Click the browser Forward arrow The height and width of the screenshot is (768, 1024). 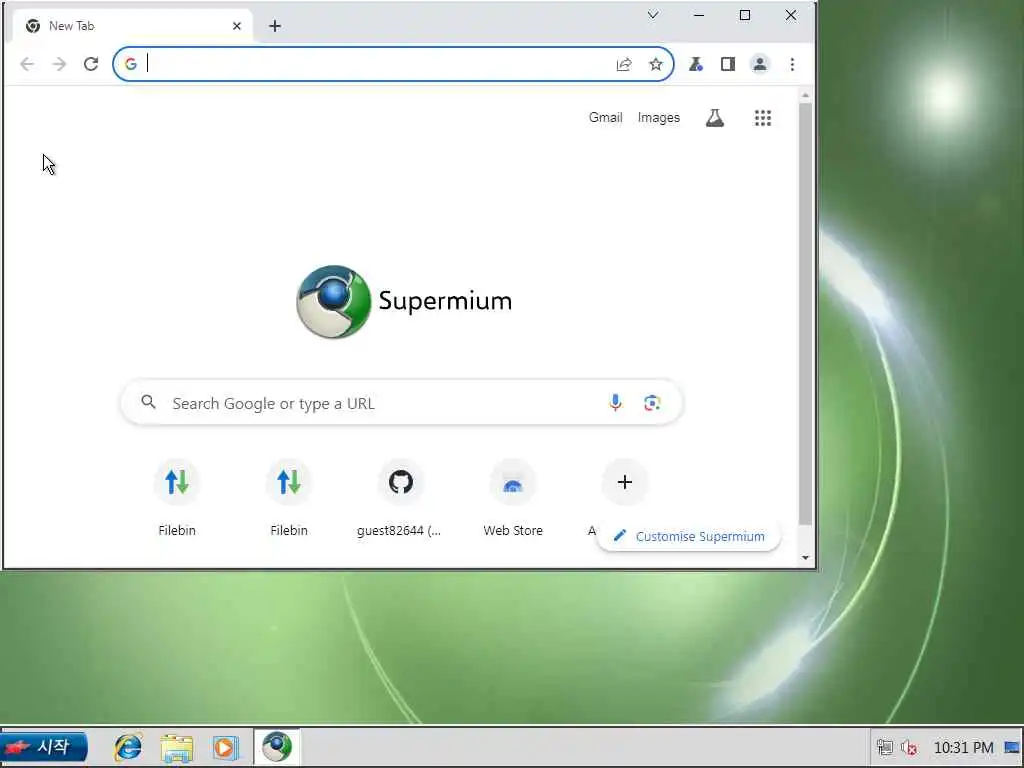pos(59,64)
